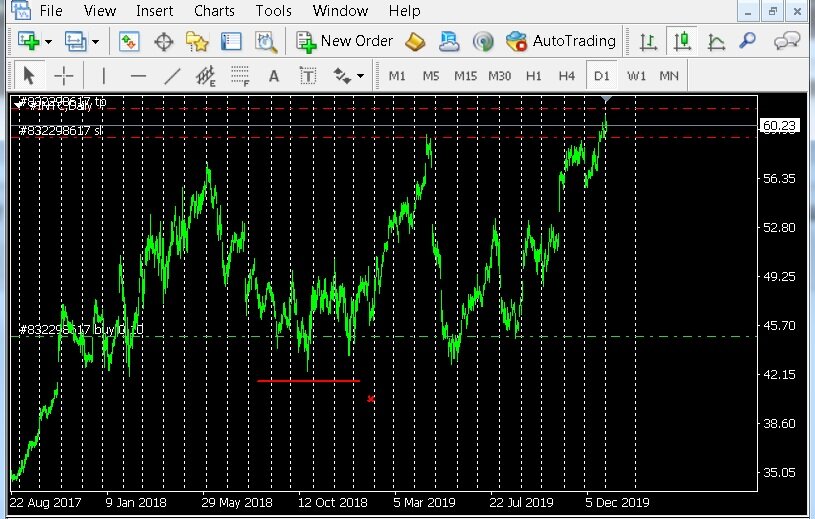The height and width of the screenshot is (519, 815).
Task: Open the Strategy Tester magnifier icon
Action: [x=266, y=41]
